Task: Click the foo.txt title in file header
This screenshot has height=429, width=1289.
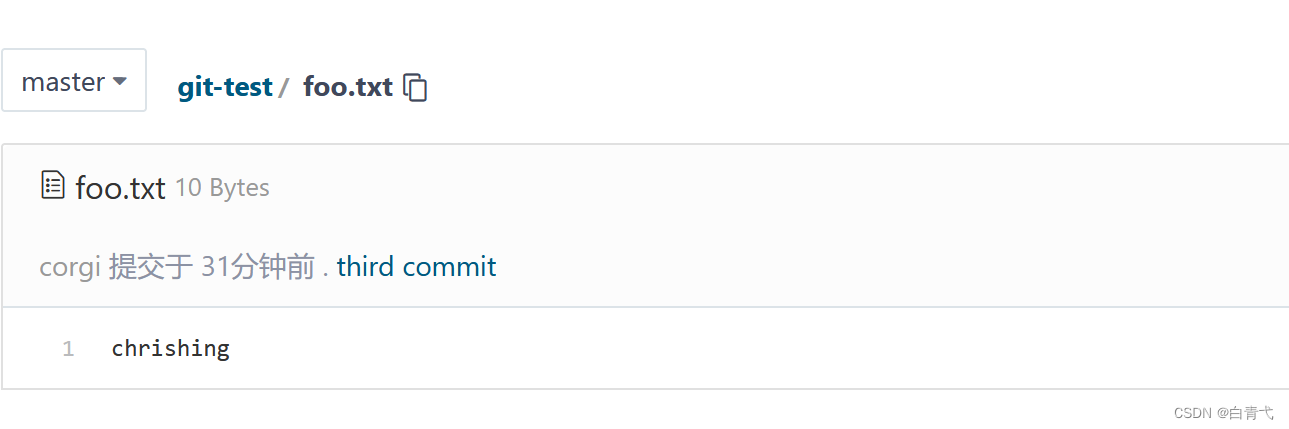Action: click(x=120, y=188)
